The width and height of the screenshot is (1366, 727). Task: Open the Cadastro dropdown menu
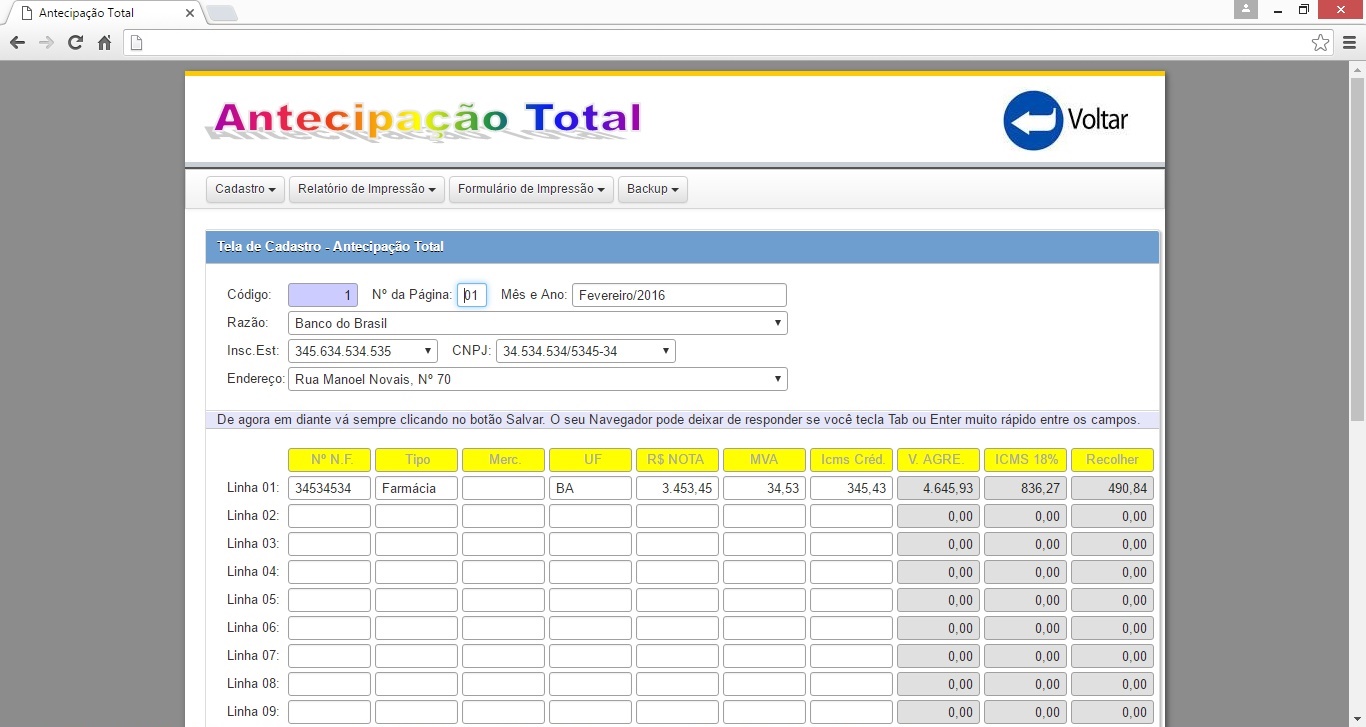click(x=245, y=189)
